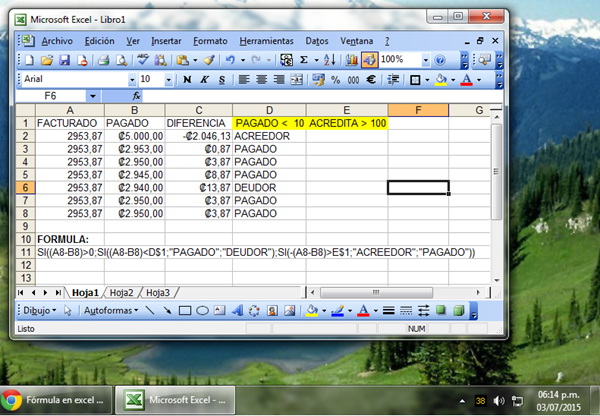
Task: Align text right
Action: point(279,80)
